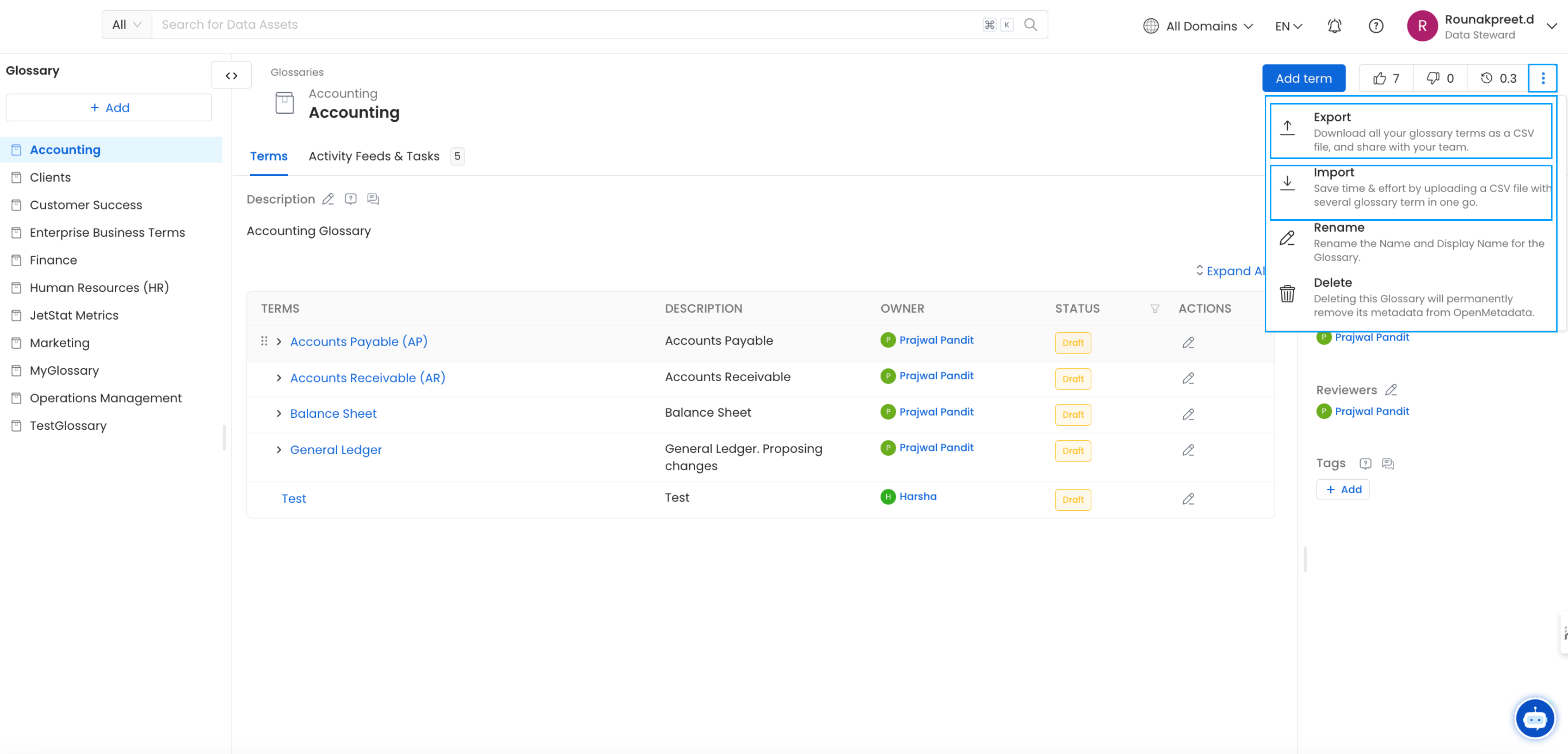Open version history 0.3 icon
This screenshot has height=754, width=1568.
(1497, 78)
